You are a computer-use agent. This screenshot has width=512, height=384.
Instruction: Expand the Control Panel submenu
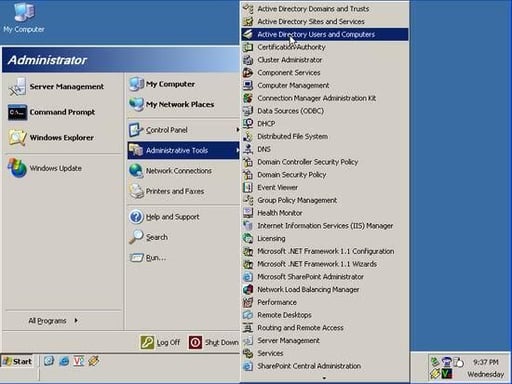pos(183,130)
